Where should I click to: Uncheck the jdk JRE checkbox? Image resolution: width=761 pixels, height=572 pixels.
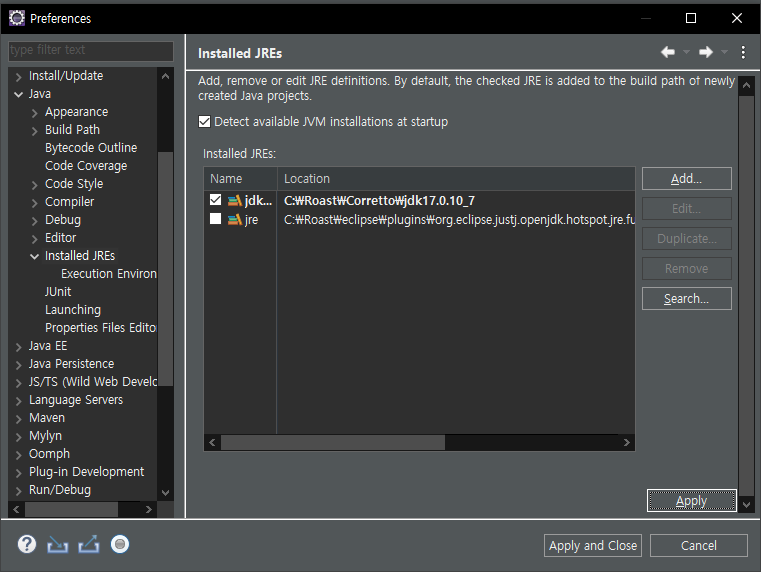[x=215, y=200]
